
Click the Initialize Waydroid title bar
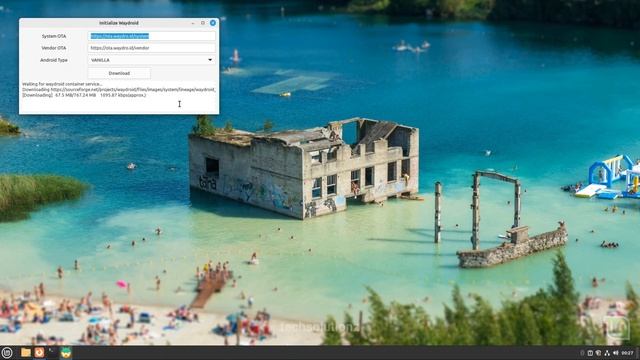pos(119,23)
